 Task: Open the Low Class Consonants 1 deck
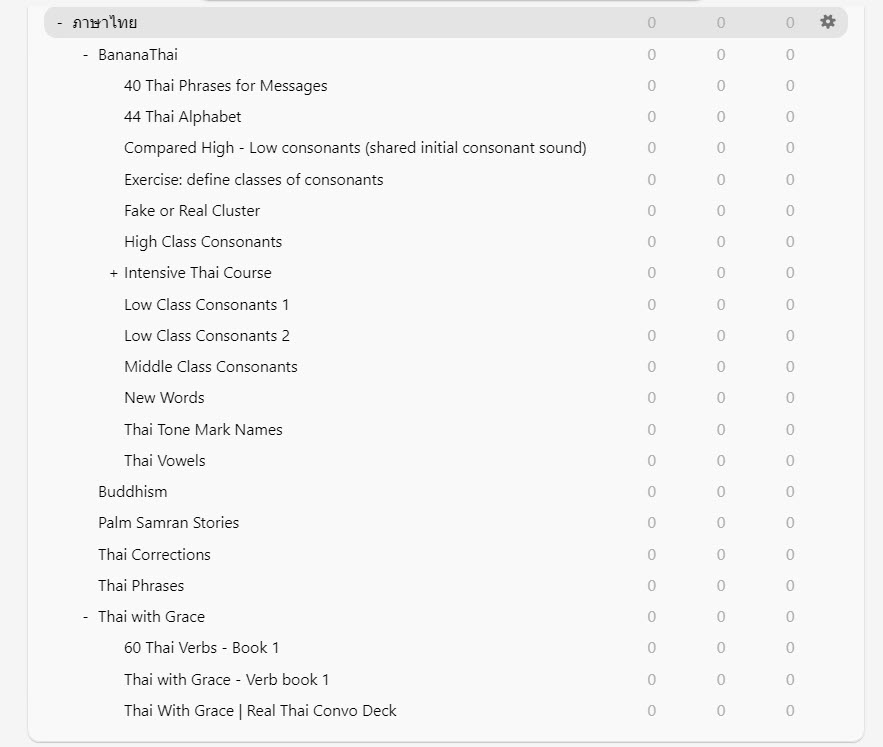click(206, 305)
